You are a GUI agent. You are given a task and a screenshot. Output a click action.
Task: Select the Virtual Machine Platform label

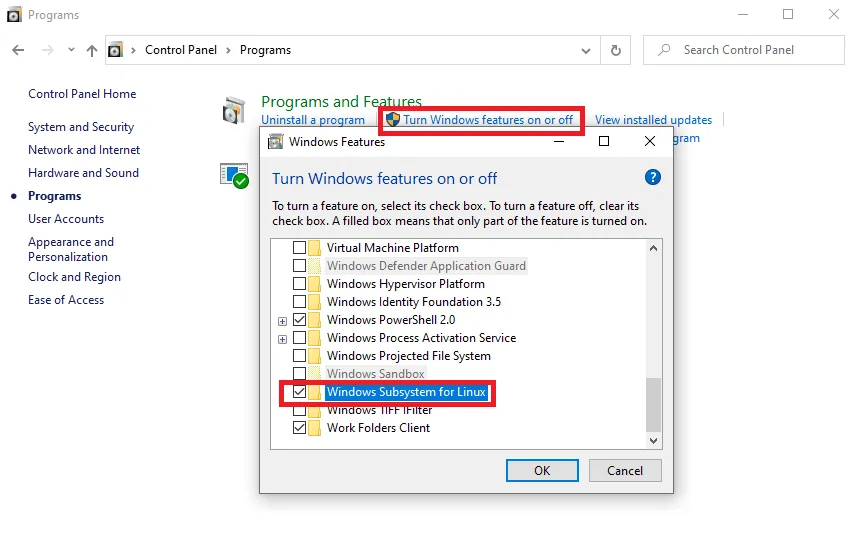(x=392, y=248)
